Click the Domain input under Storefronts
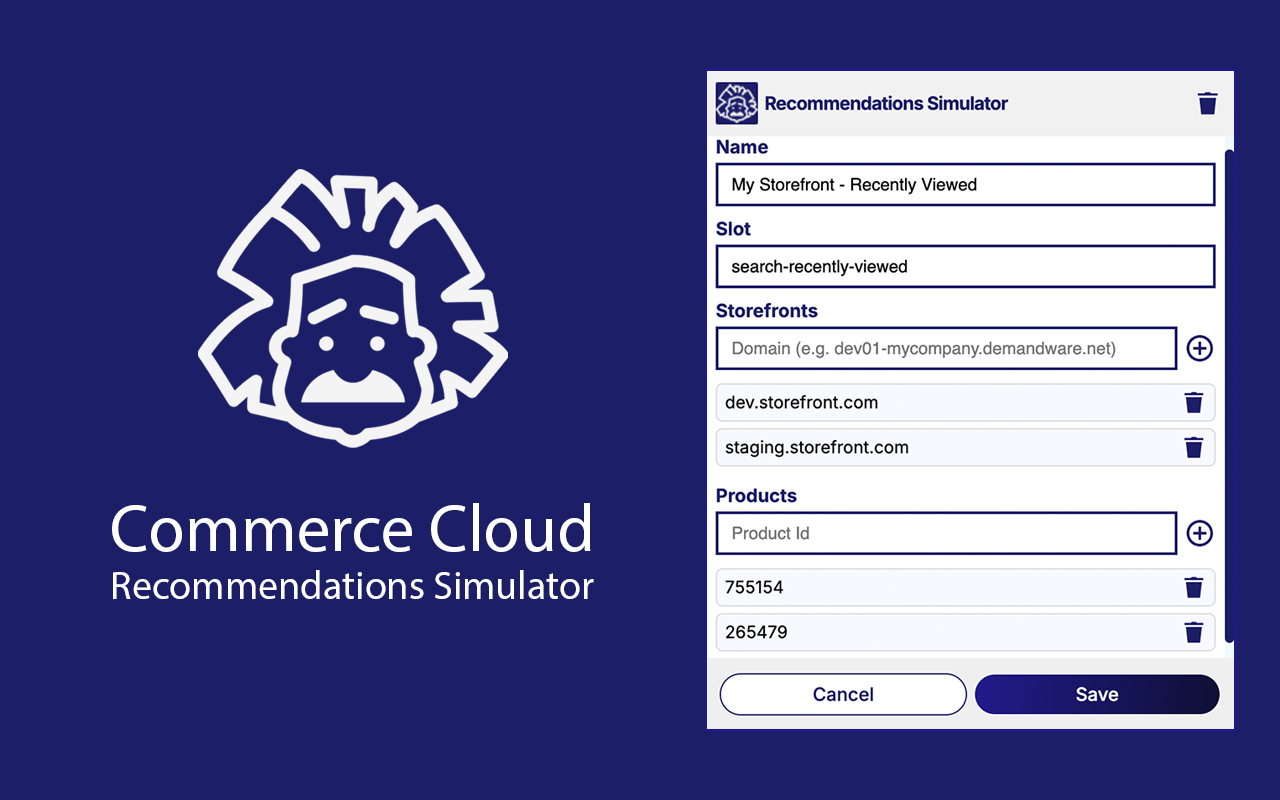 tap(945, 348)
